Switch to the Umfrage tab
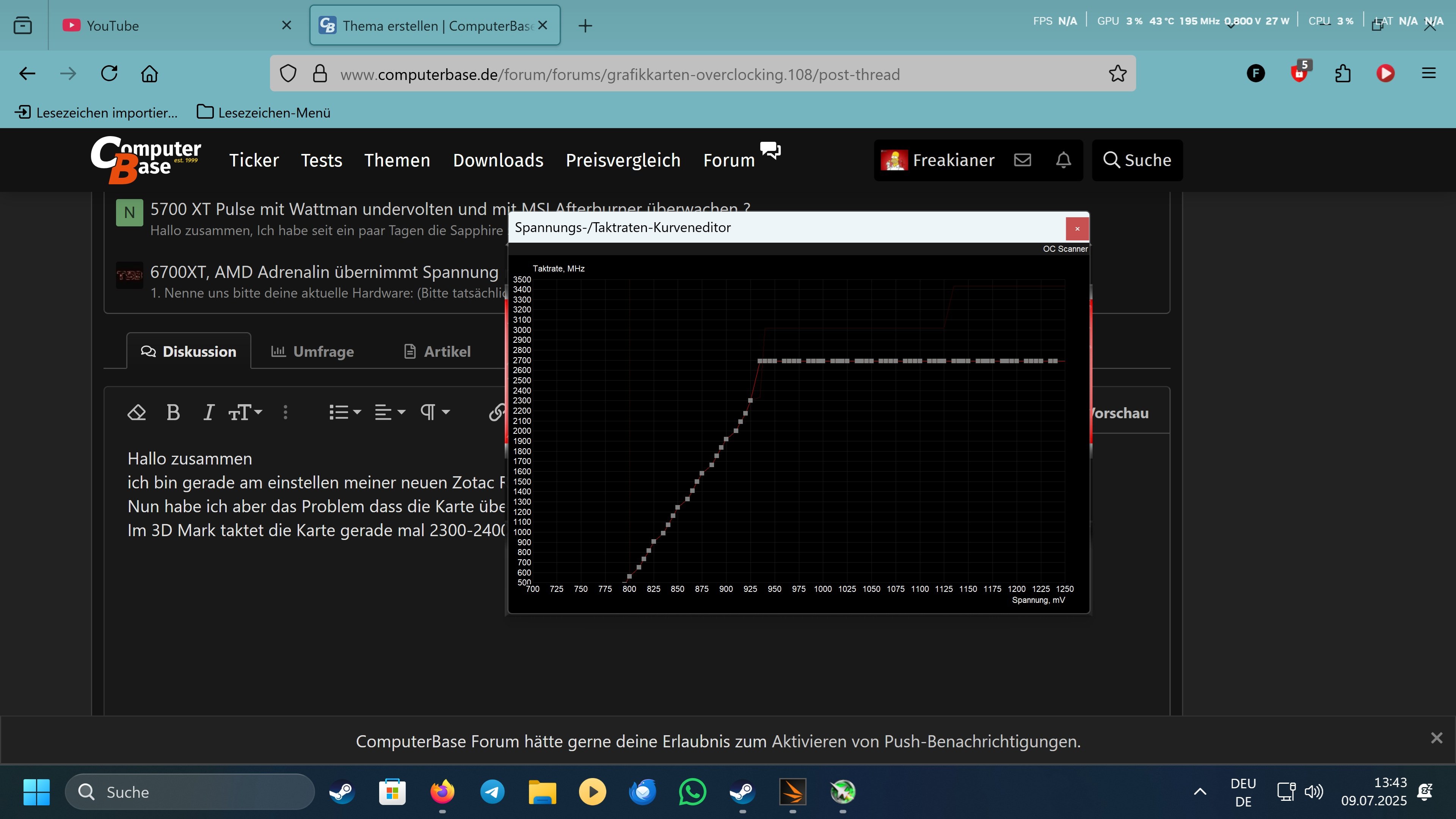The image size is (1456, 819). [312, 351]
